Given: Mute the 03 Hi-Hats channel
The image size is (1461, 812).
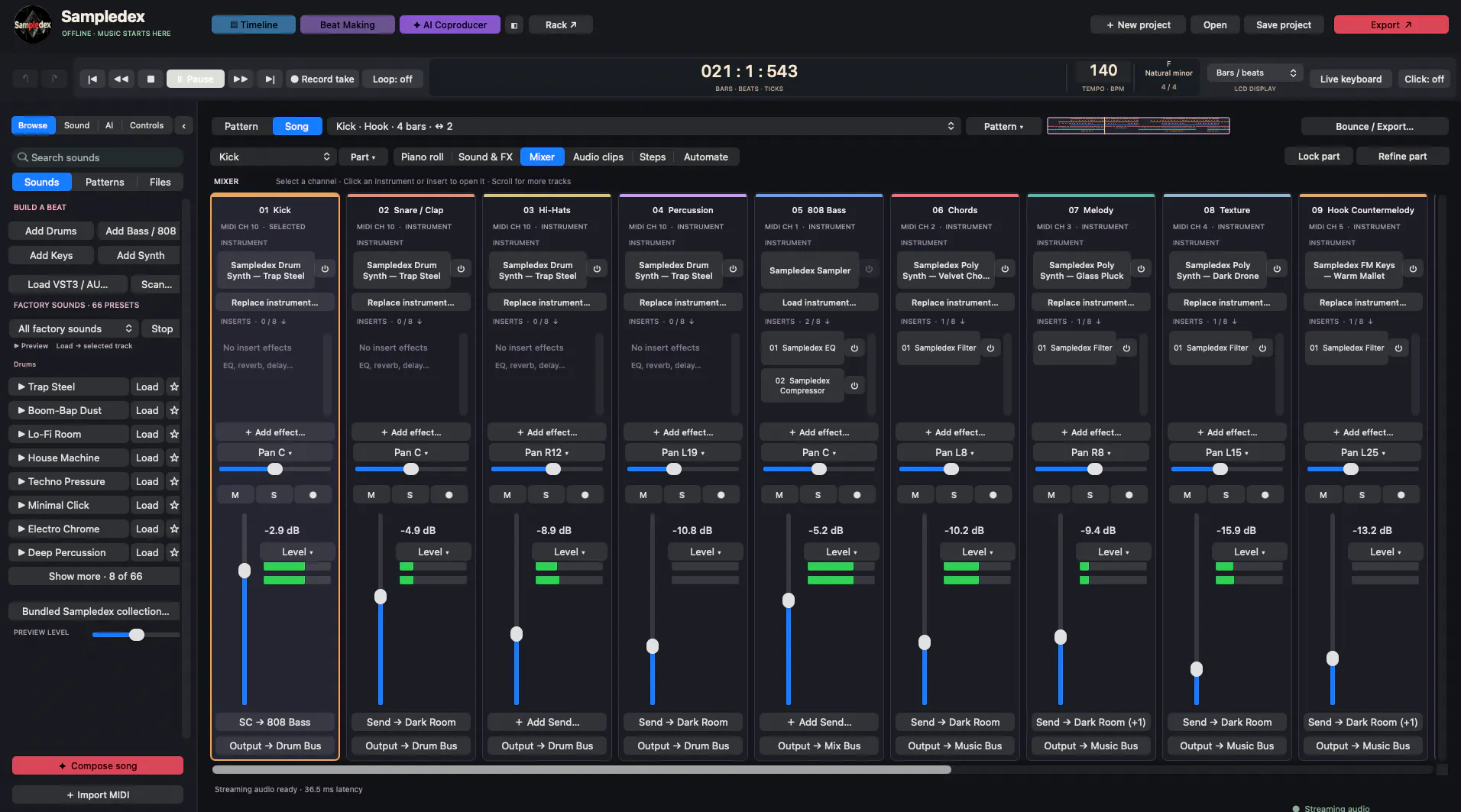Looking at the screenshot, I should coord(507,495).
